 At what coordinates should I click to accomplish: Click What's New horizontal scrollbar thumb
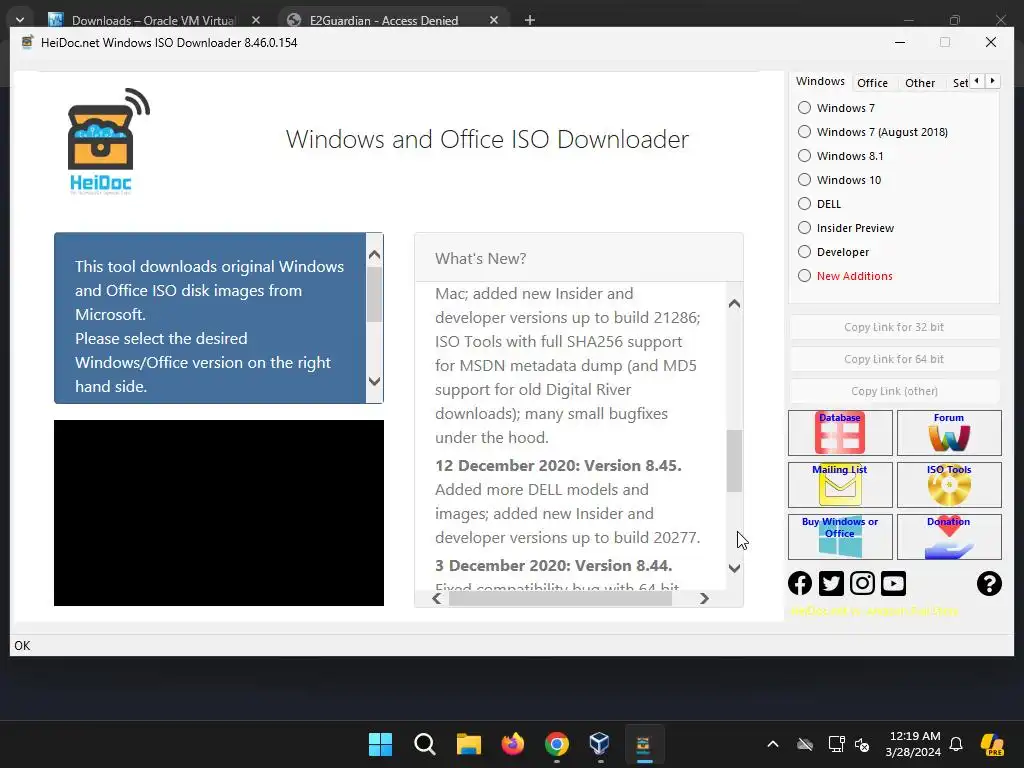click(x=560, y=598)
